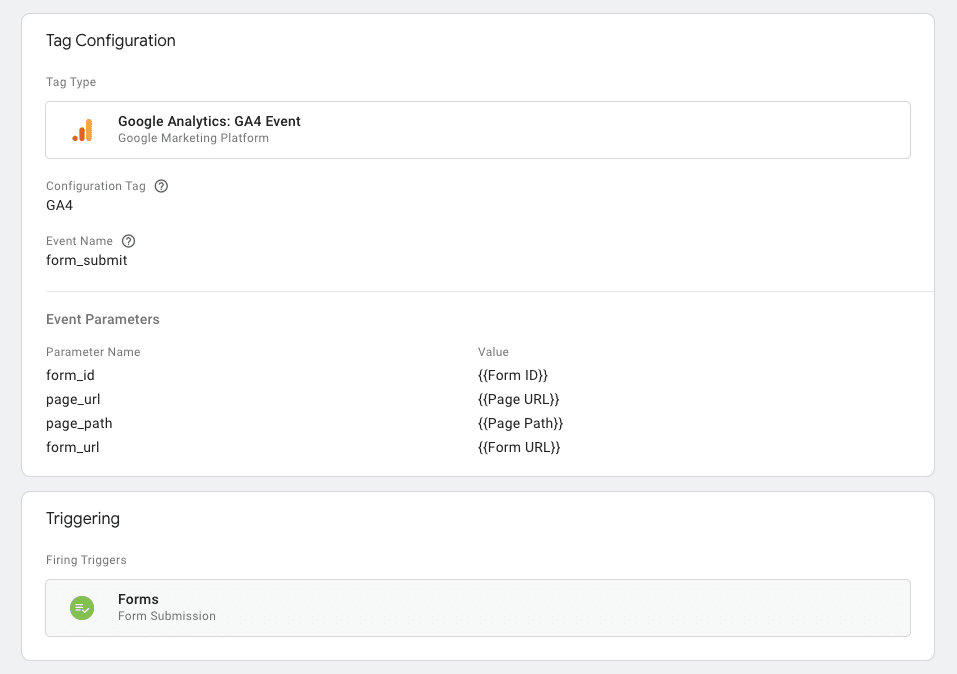
Task: Click the green Forms trigger icon
Action: [x=82, y=608]
